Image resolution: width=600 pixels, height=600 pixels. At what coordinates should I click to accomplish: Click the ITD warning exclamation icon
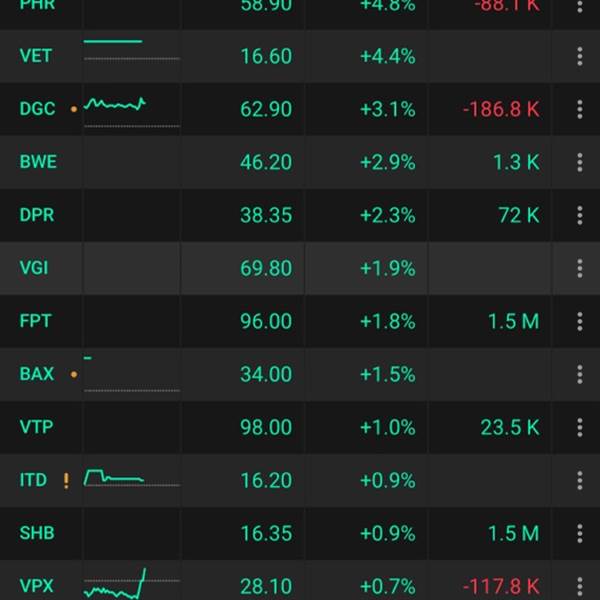tap(66, 480)
